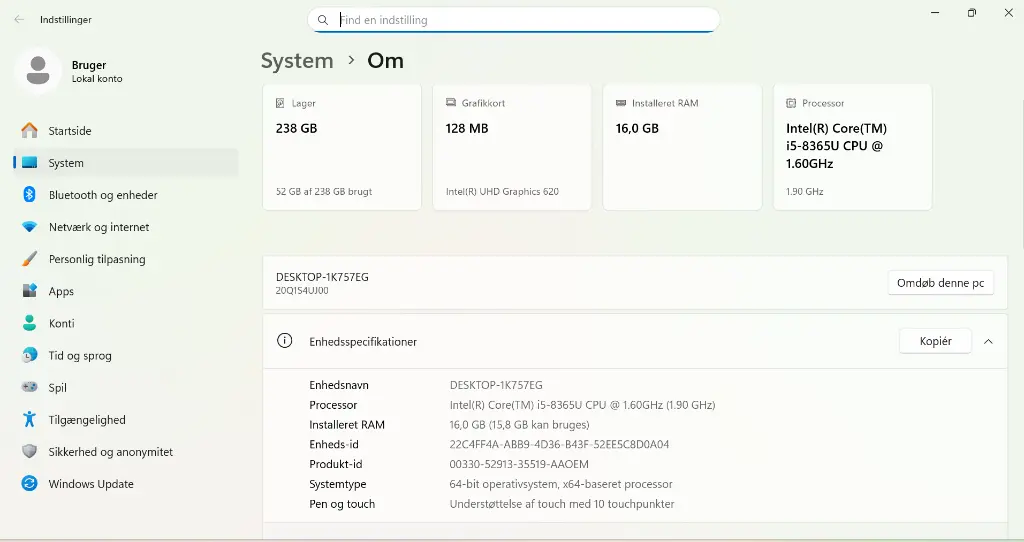Screen dimensions: 1024x542
Task: Open Sikkerhed og anonymitet settings
Action: click(110, 452)
